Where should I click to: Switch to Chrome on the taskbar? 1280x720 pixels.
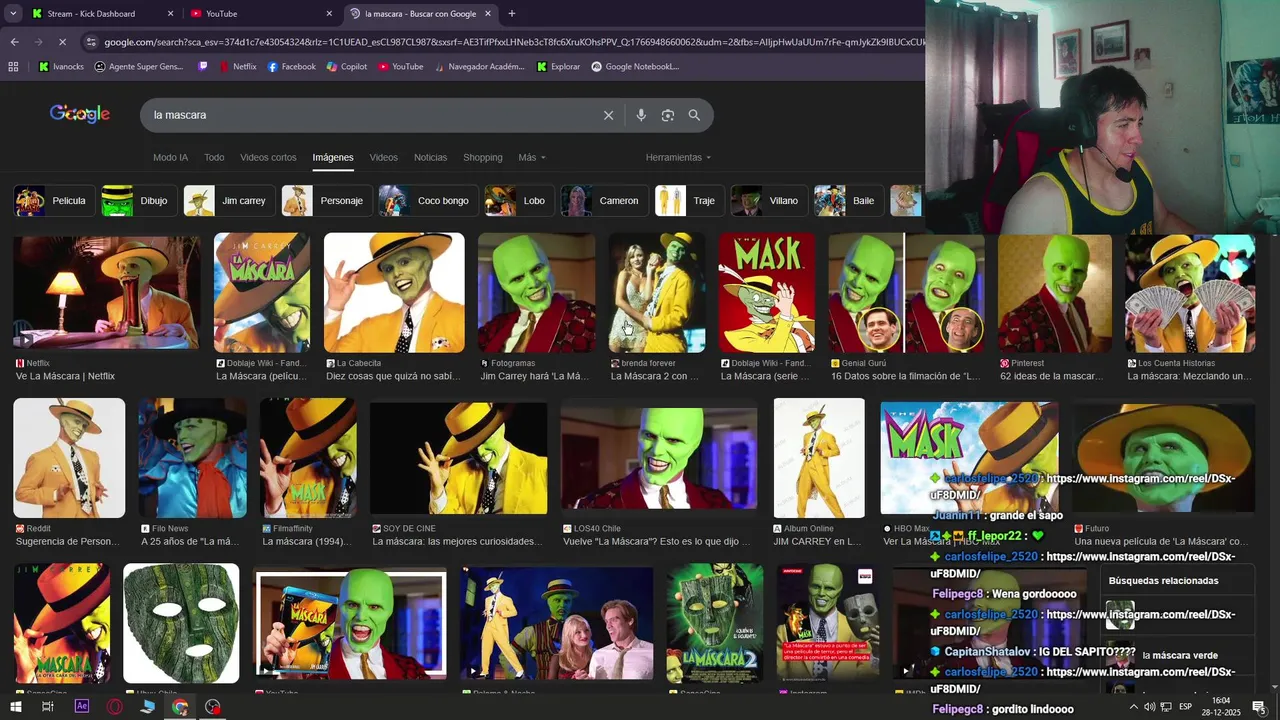click(180, 707)
